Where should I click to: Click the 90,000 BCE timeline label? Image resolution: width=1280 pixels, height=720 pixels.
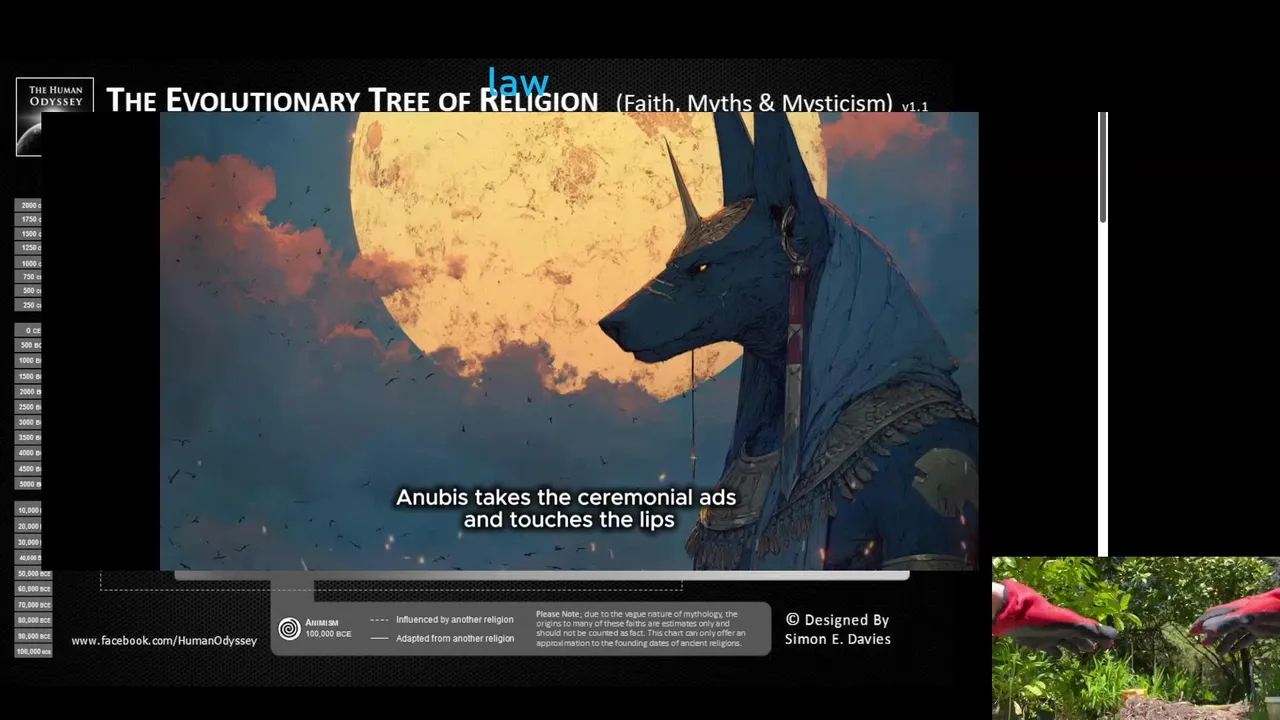[x=33, y=636]
